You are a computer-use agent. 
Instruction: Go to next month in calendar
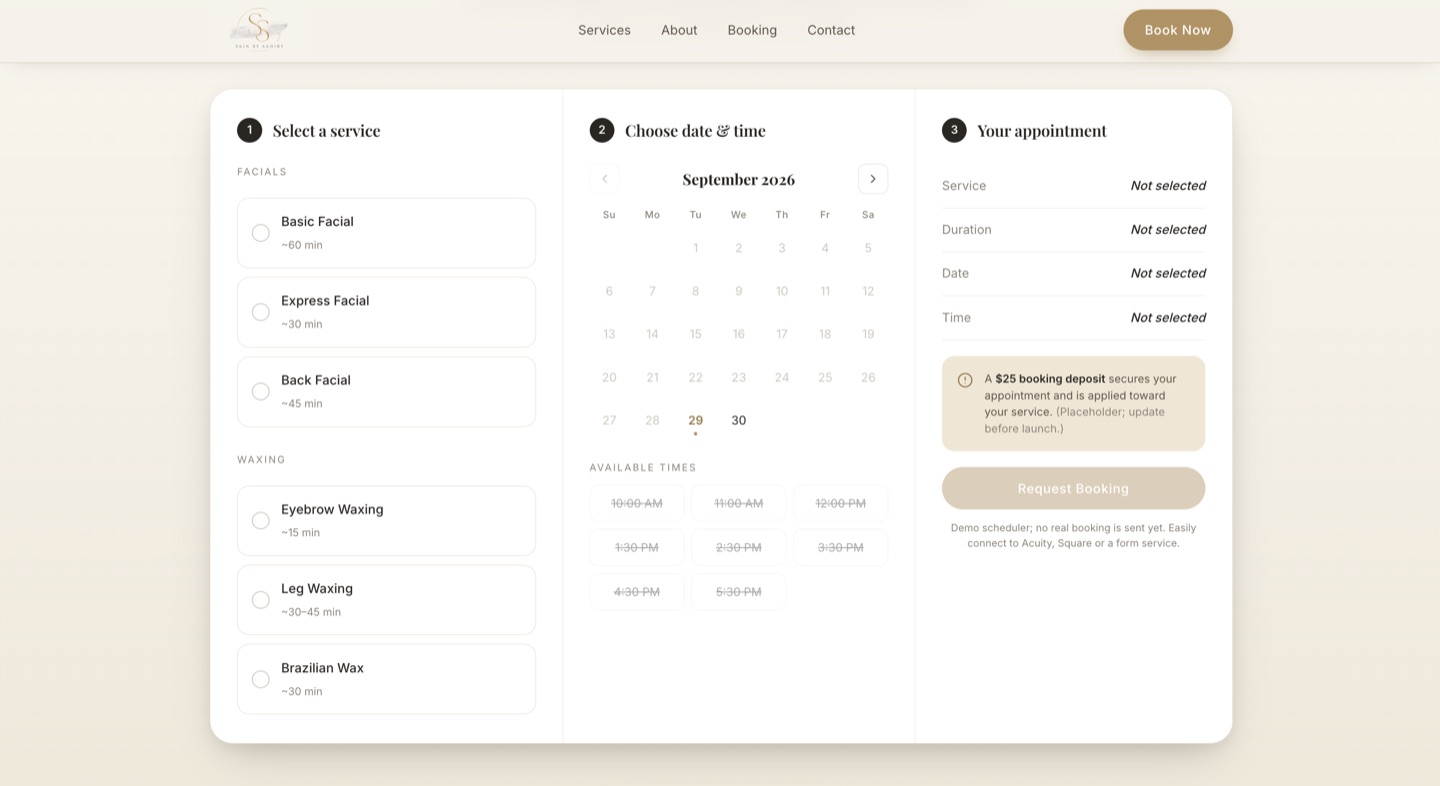coord(873,179)
